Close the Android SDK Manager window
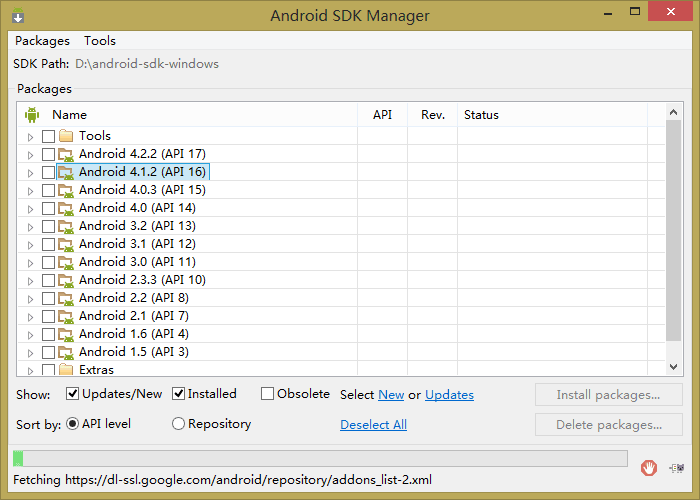Screen dimensions: 700x500 tap(671, 12)
